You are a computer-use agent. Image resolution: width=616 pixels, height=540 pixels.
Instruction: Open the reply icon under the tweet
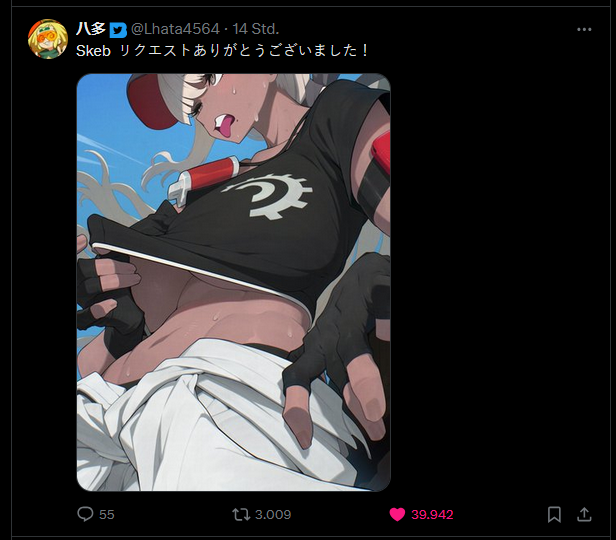pyautogui.click(x=85, y=514)
